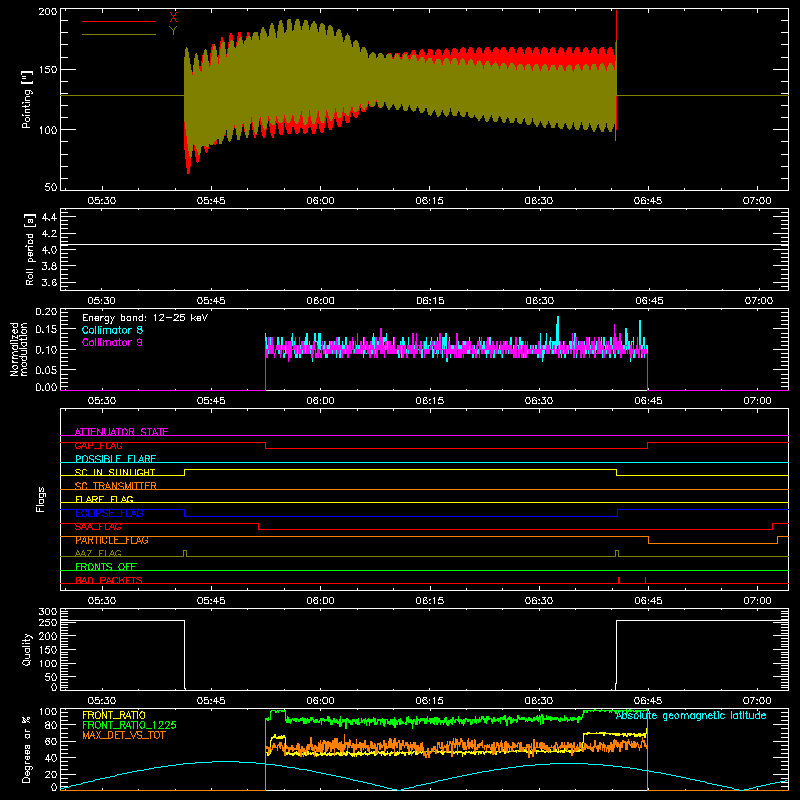
Task: Click the 06:00 time label under the Roll period plot
Action: (320, 301)
